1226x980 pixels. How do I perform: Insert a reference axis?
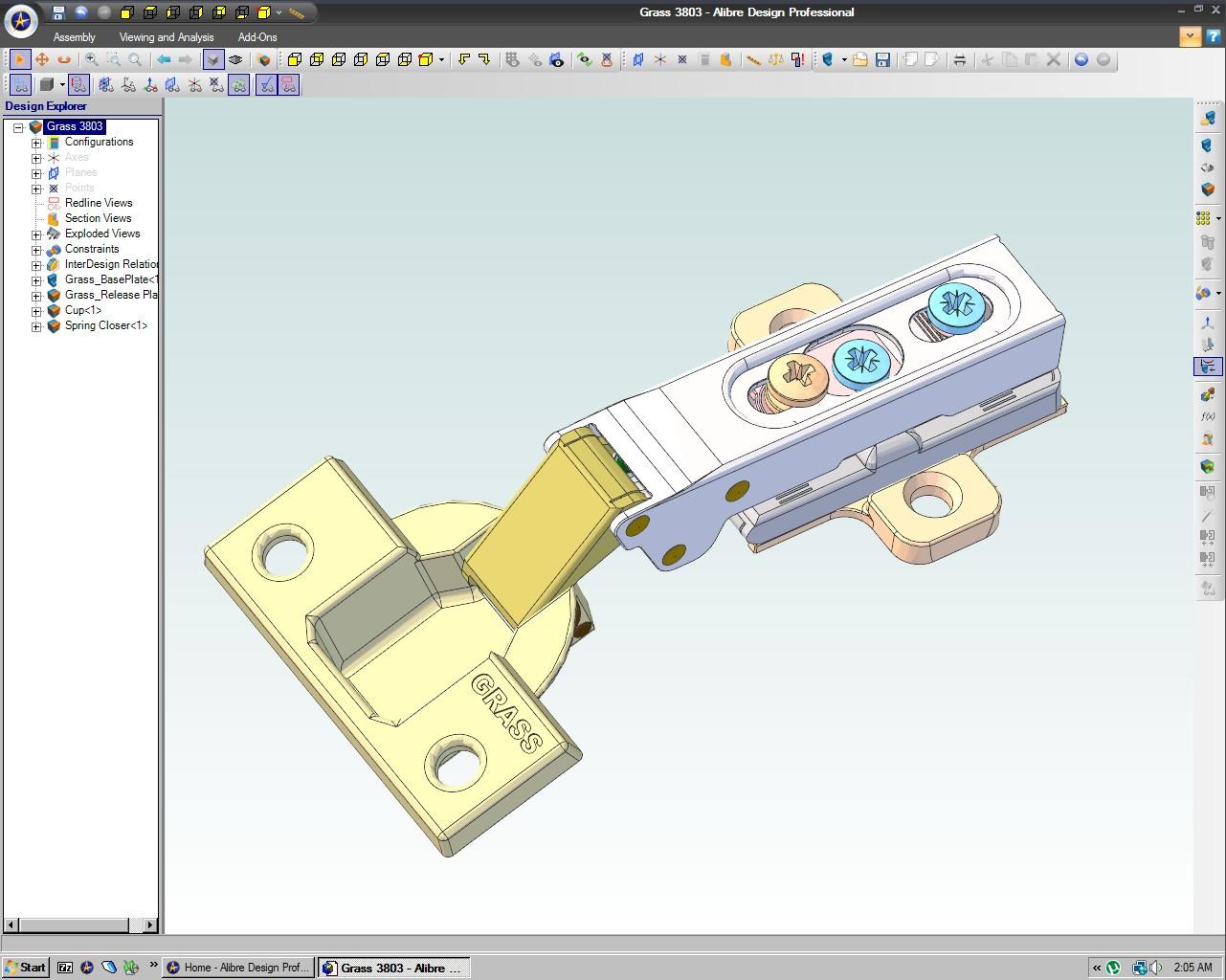pos(660,59)
